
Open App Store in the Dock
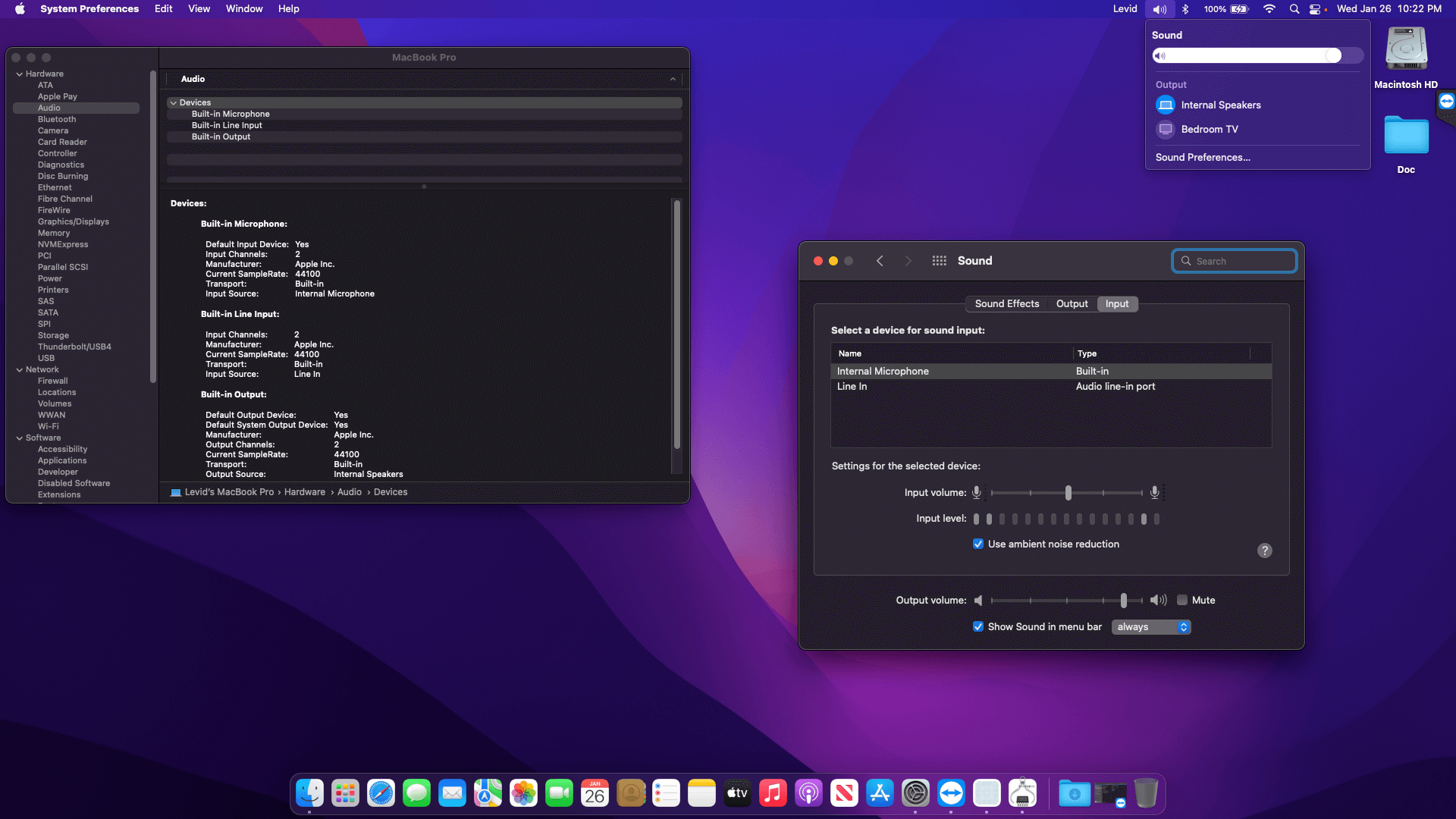point(880,793)
